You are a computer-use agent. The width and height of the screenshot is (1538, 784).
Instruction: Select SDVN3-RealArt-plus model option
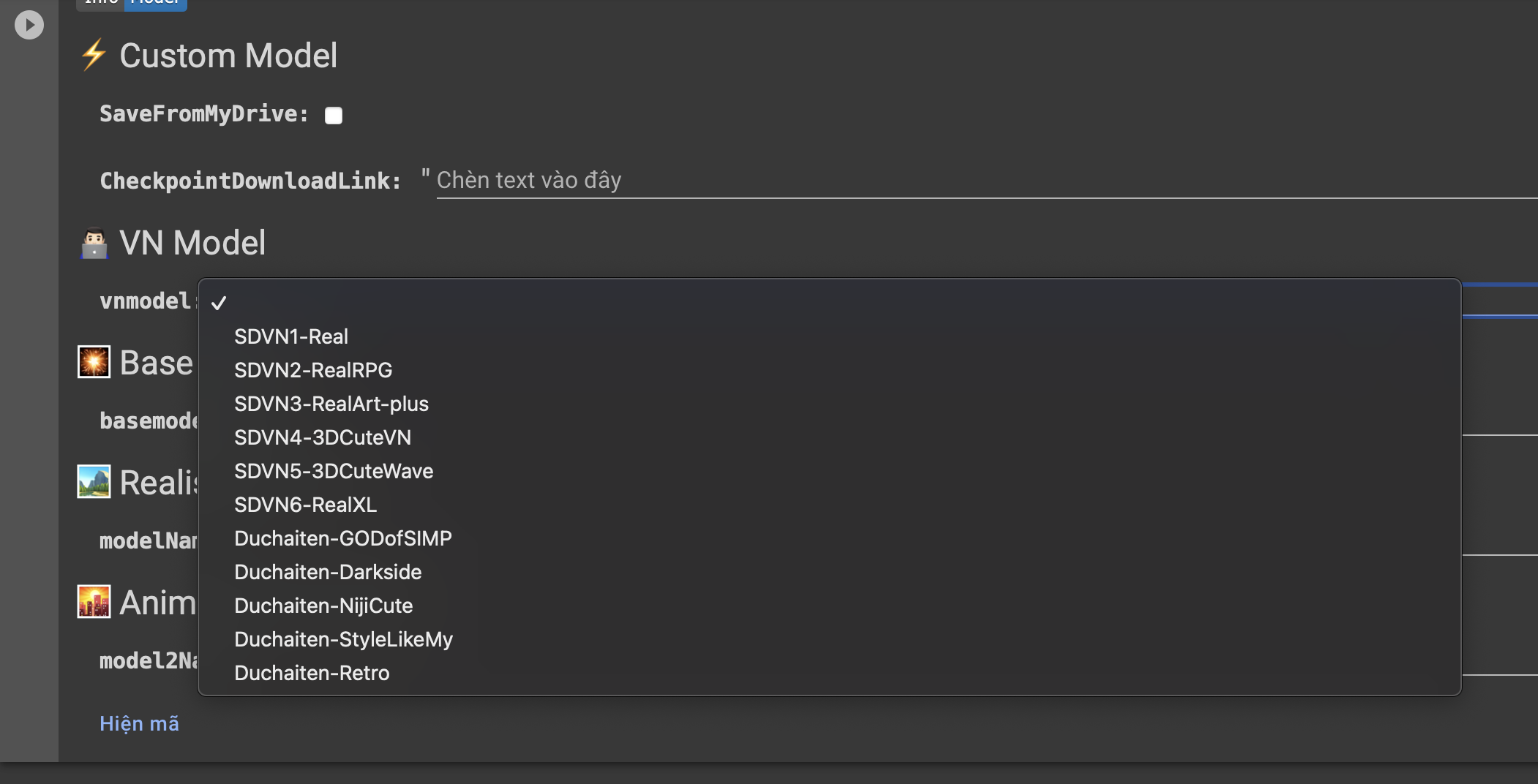pyautogui.click(x=331, y=404)
